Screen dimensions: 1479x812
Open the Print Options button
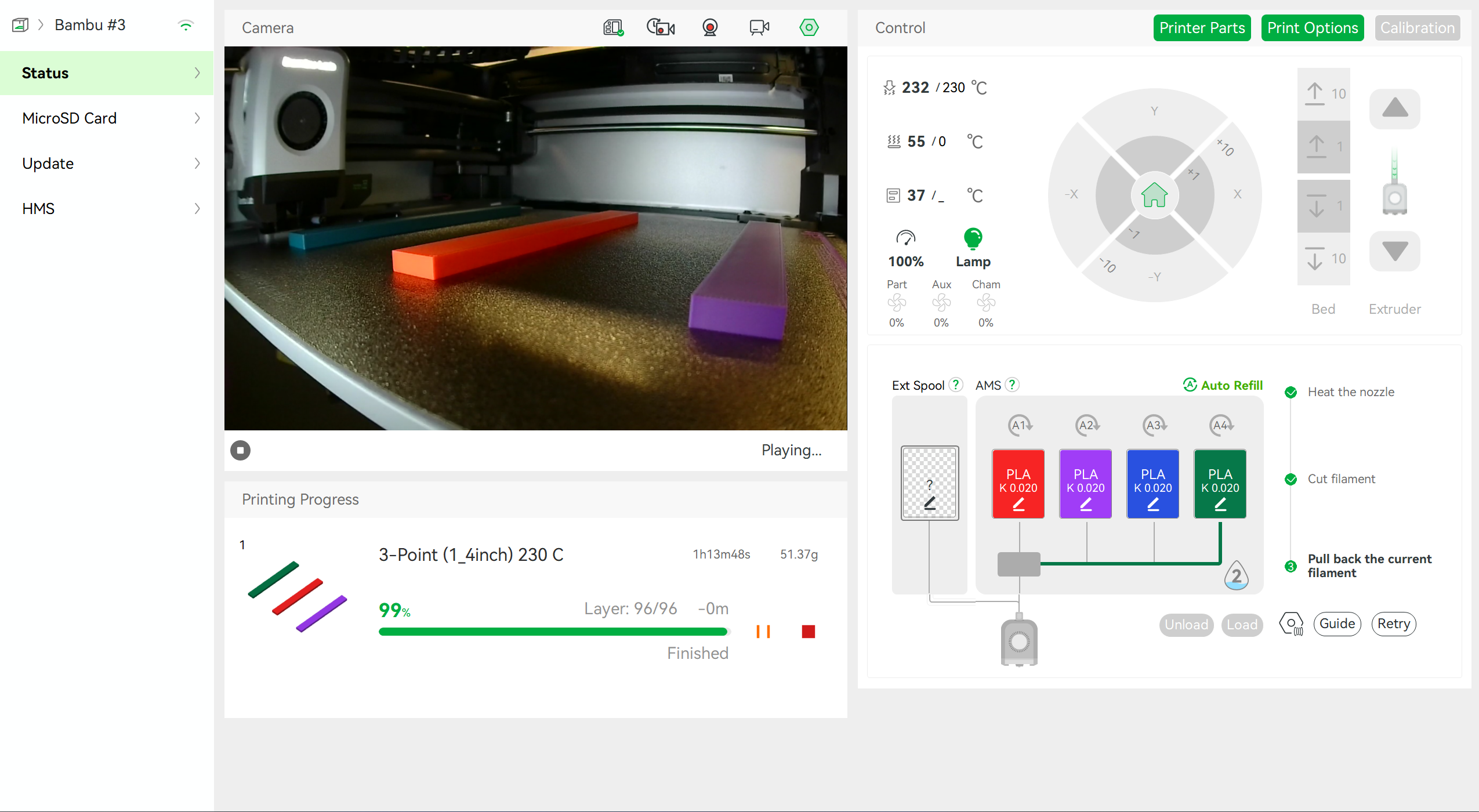point(1312,28)
